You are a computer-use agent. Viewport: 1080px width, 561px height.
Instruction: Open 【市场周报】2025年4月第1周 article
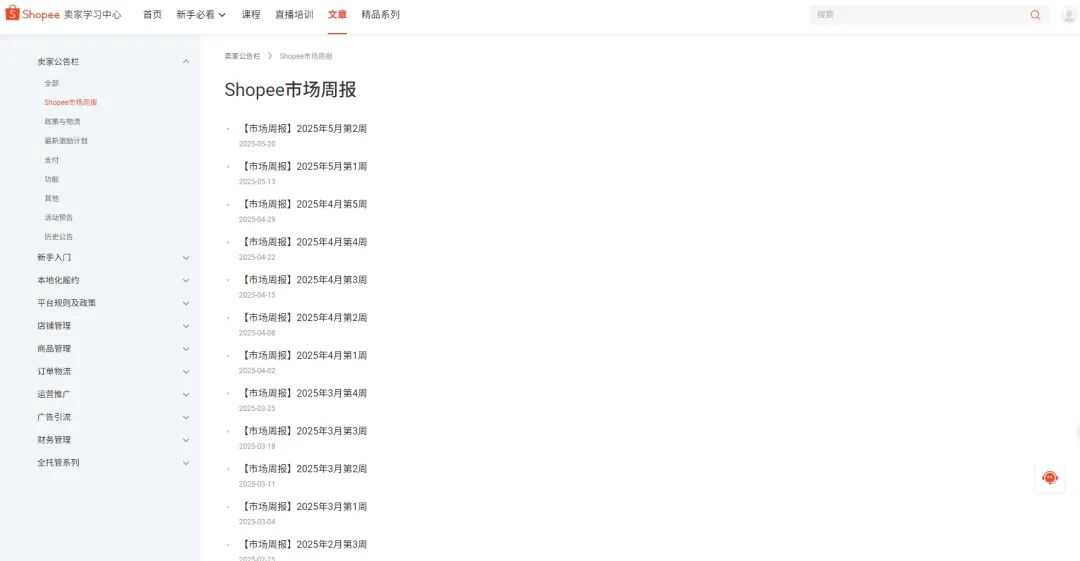[303, 356]
